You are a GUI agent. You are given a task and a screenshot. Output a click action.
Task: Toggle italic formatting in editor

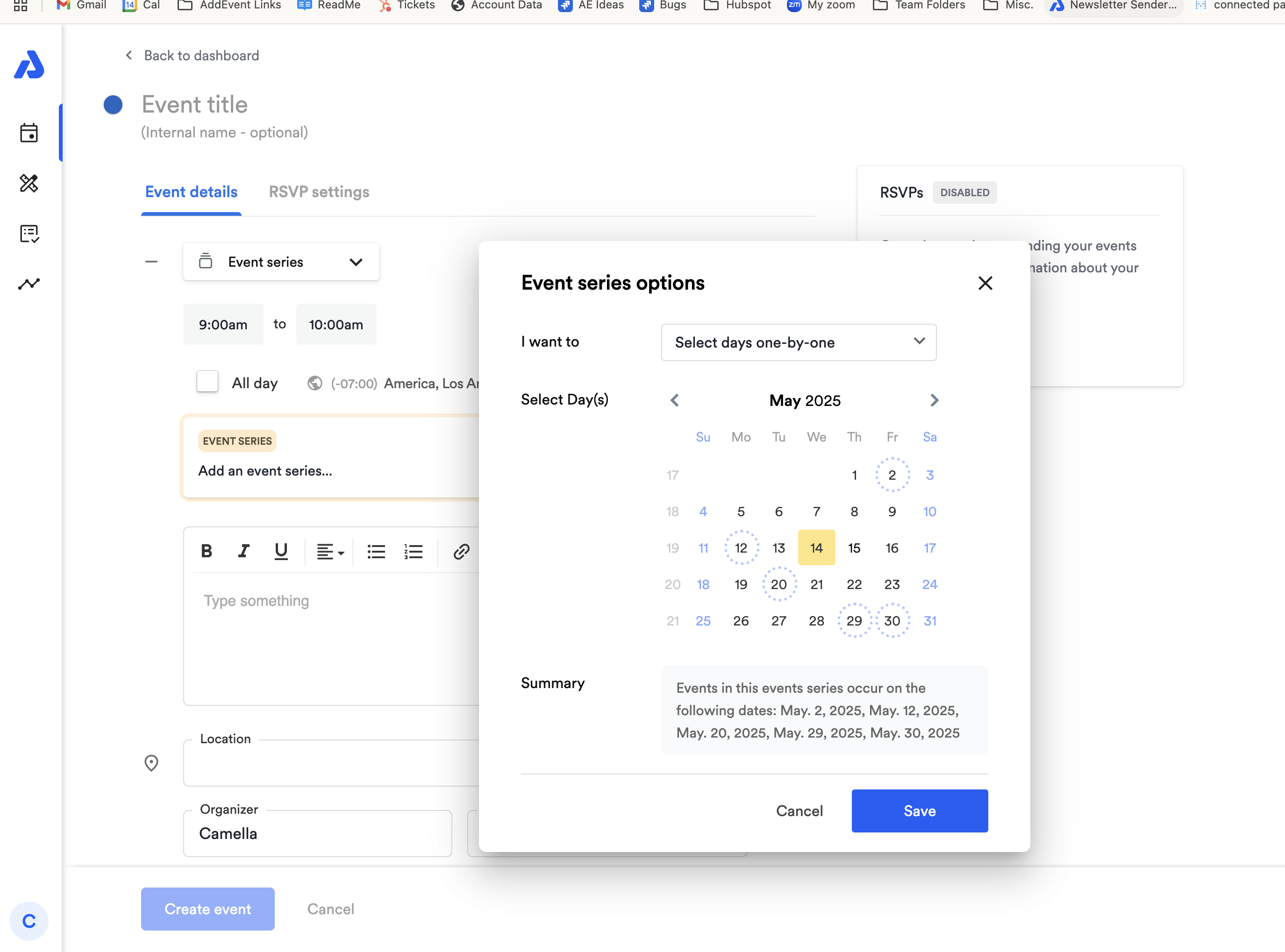(x=244, y=552)
